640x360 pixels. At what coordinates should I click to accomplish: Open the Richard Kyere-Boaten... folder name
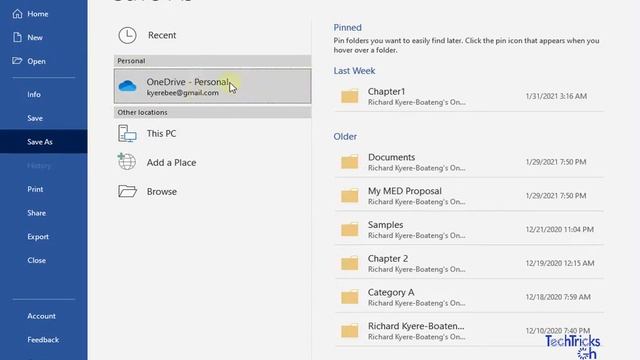point(416,326)
